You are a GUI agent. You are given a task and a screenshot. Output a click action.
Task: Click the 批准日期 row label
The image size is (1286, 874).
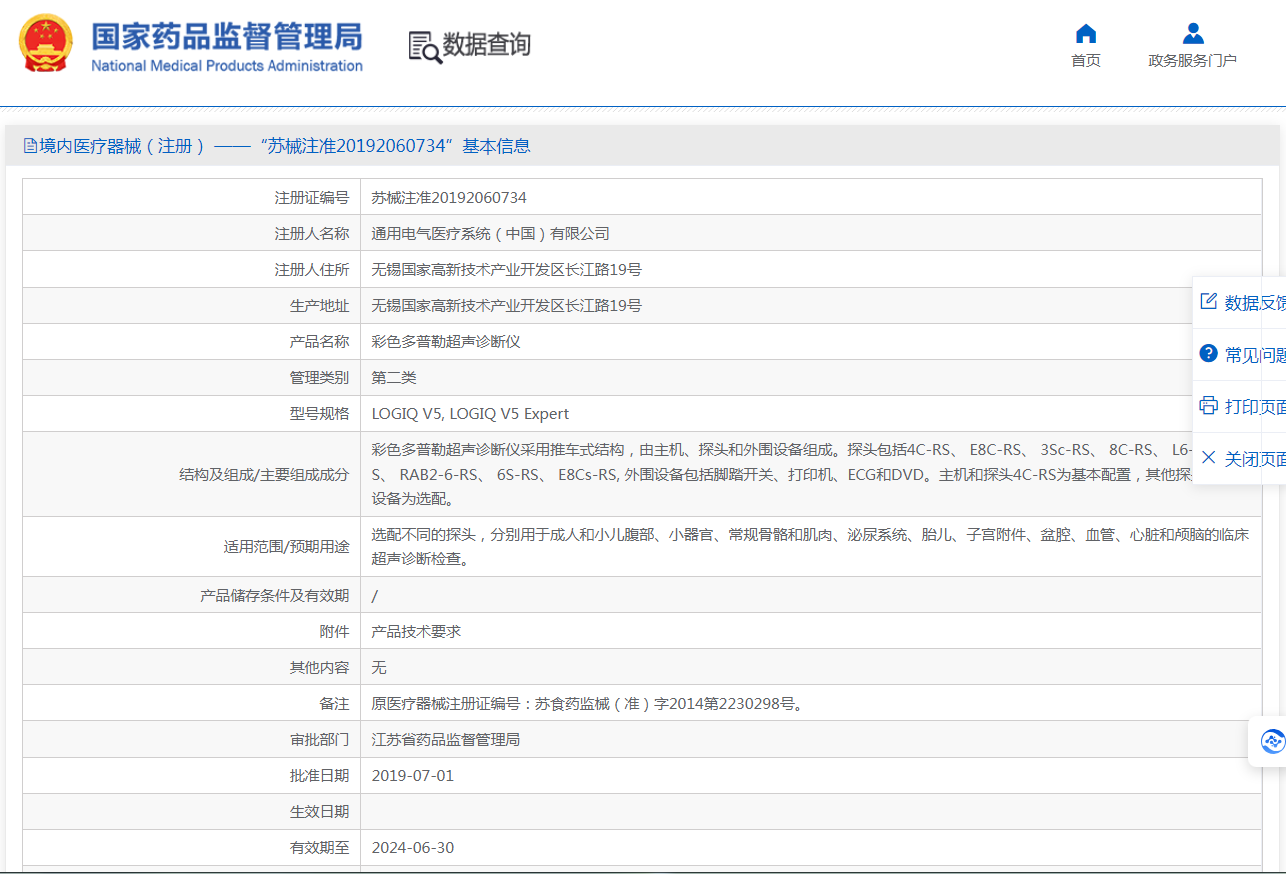319,776
